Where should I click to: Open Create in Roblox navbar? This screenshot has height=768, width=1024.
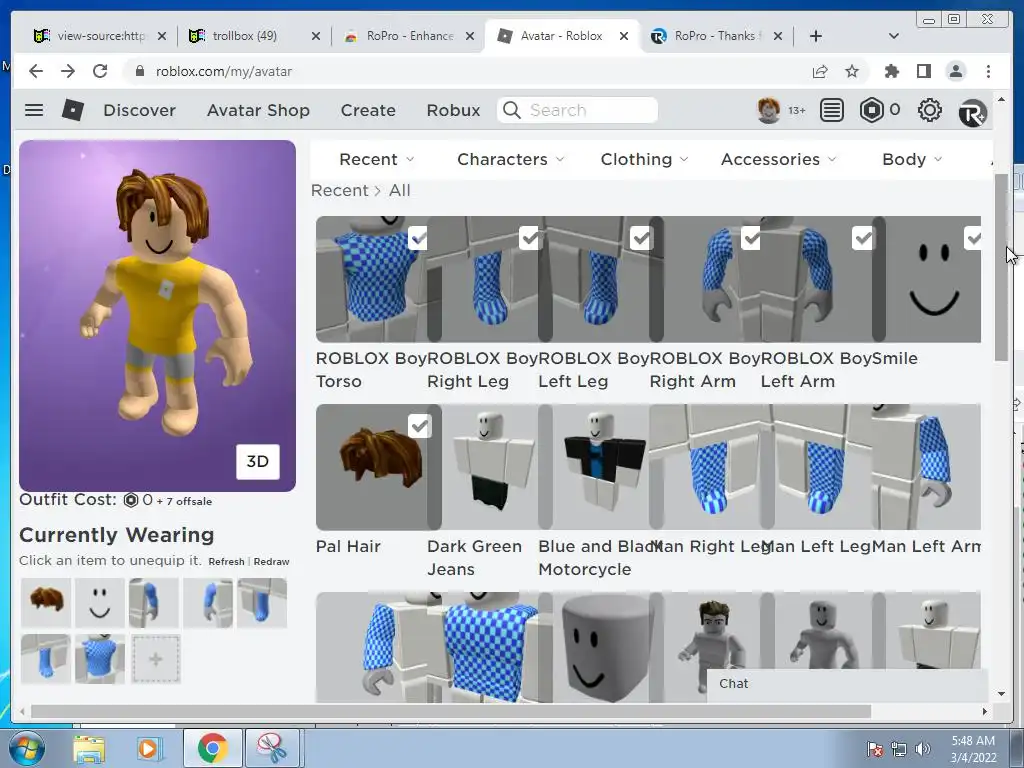pos(368,110)
